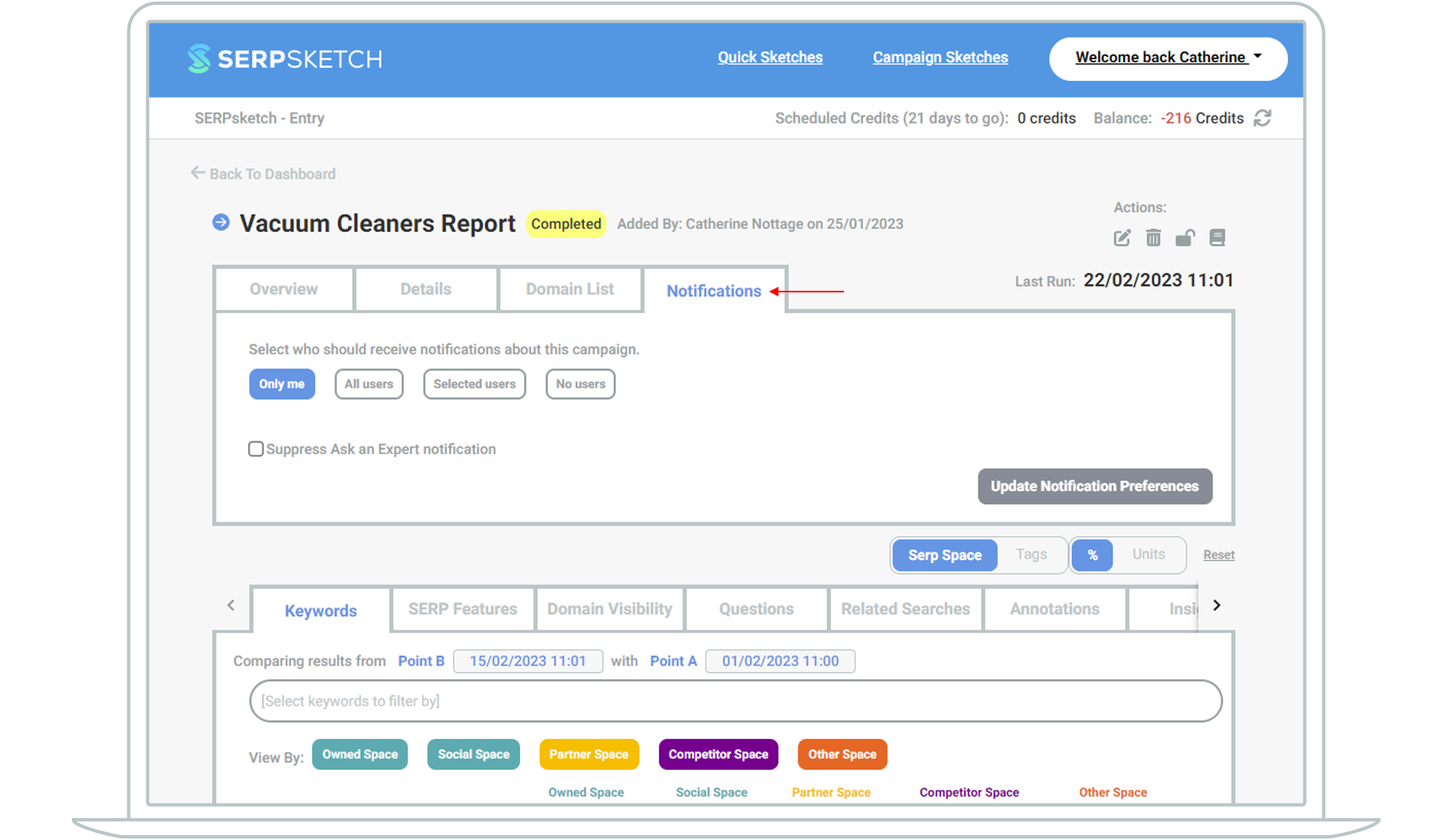The height and width of the screenshot is (840, 1454).
Task: Switch the view toggle to Units
Action: 1148,555
